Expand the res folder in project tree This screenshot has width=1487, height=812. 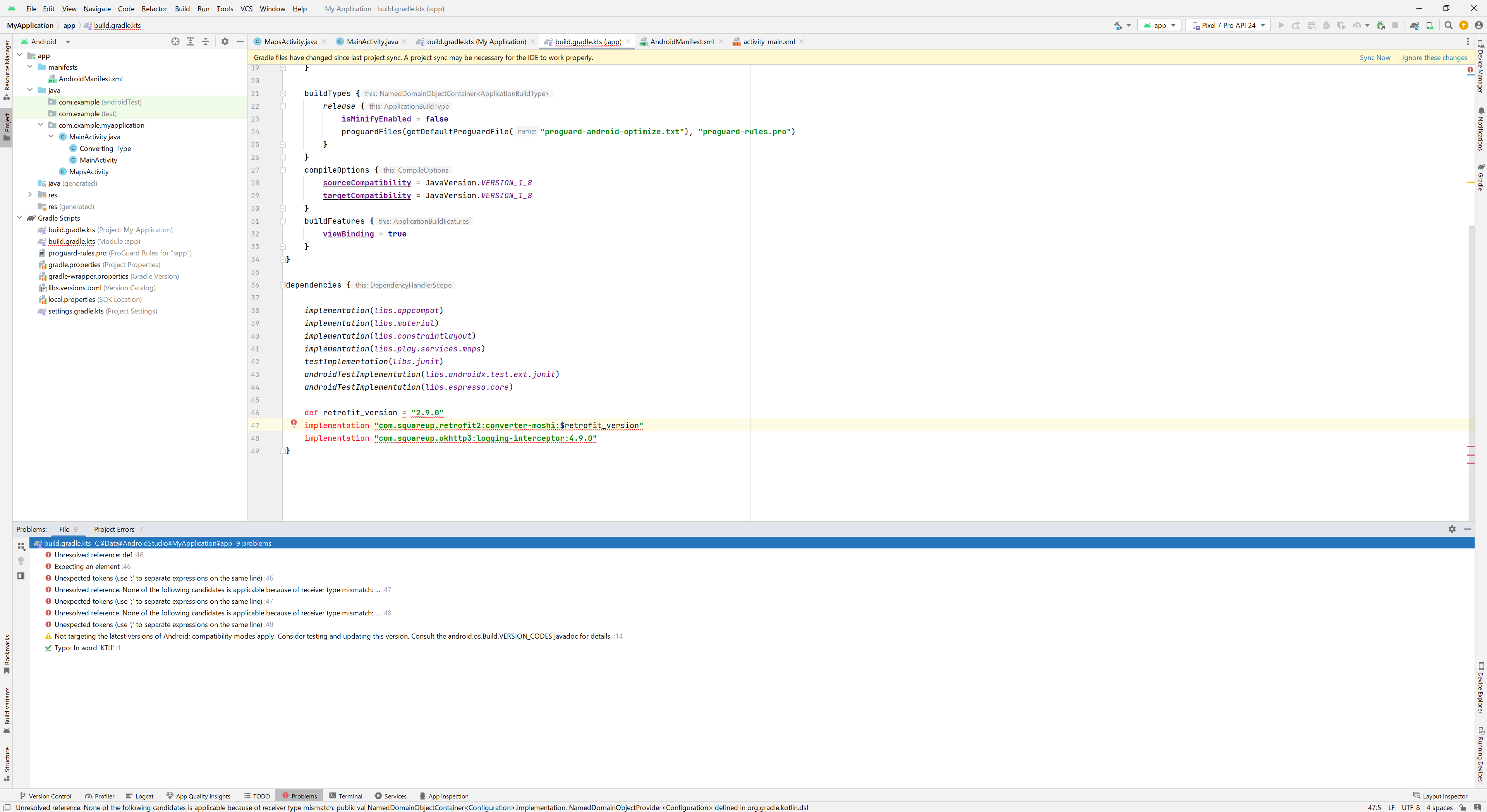[x=30, y=195]
